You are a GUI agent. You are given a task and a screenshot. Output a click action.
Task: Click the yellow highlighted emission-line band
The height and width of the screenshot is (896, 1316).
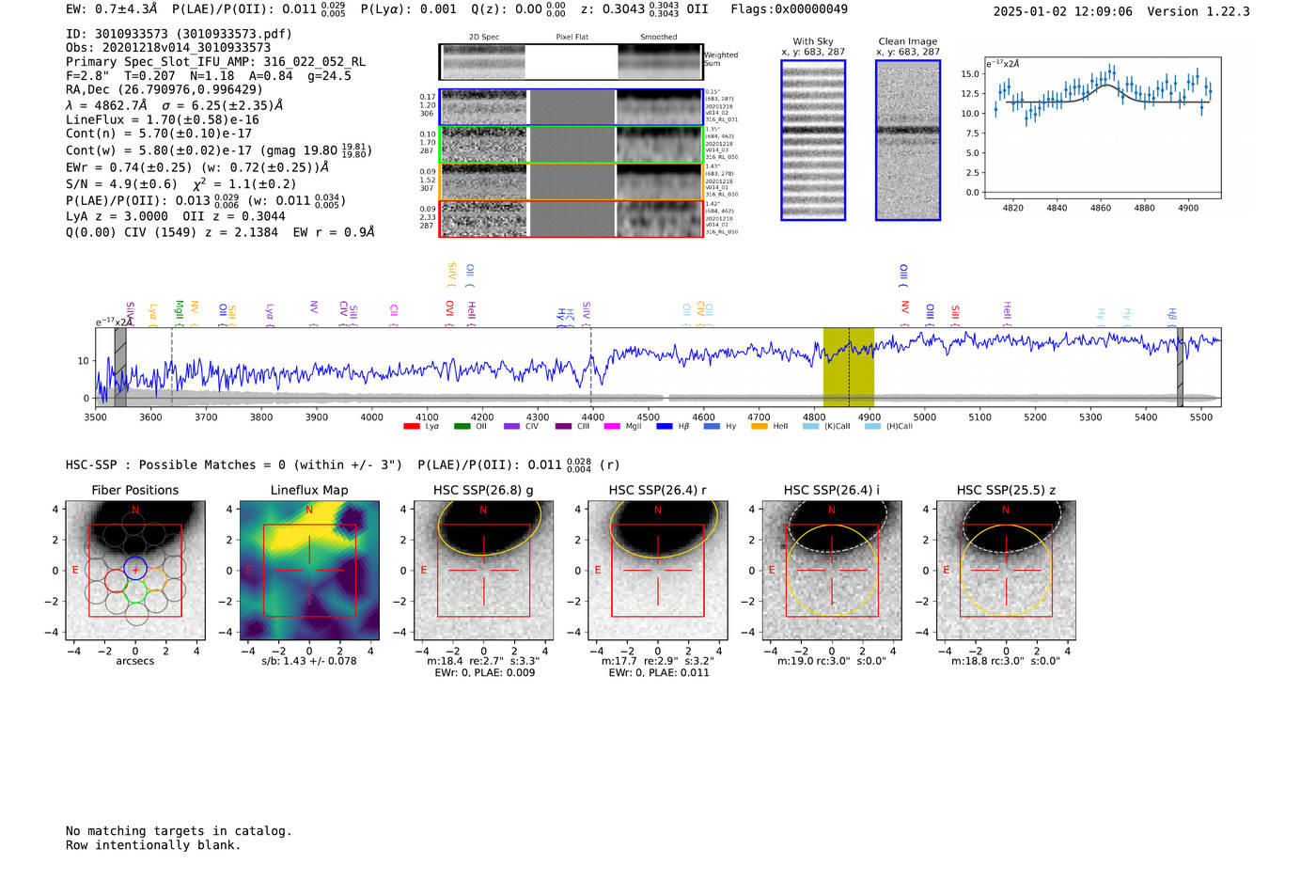coord(849,367)
